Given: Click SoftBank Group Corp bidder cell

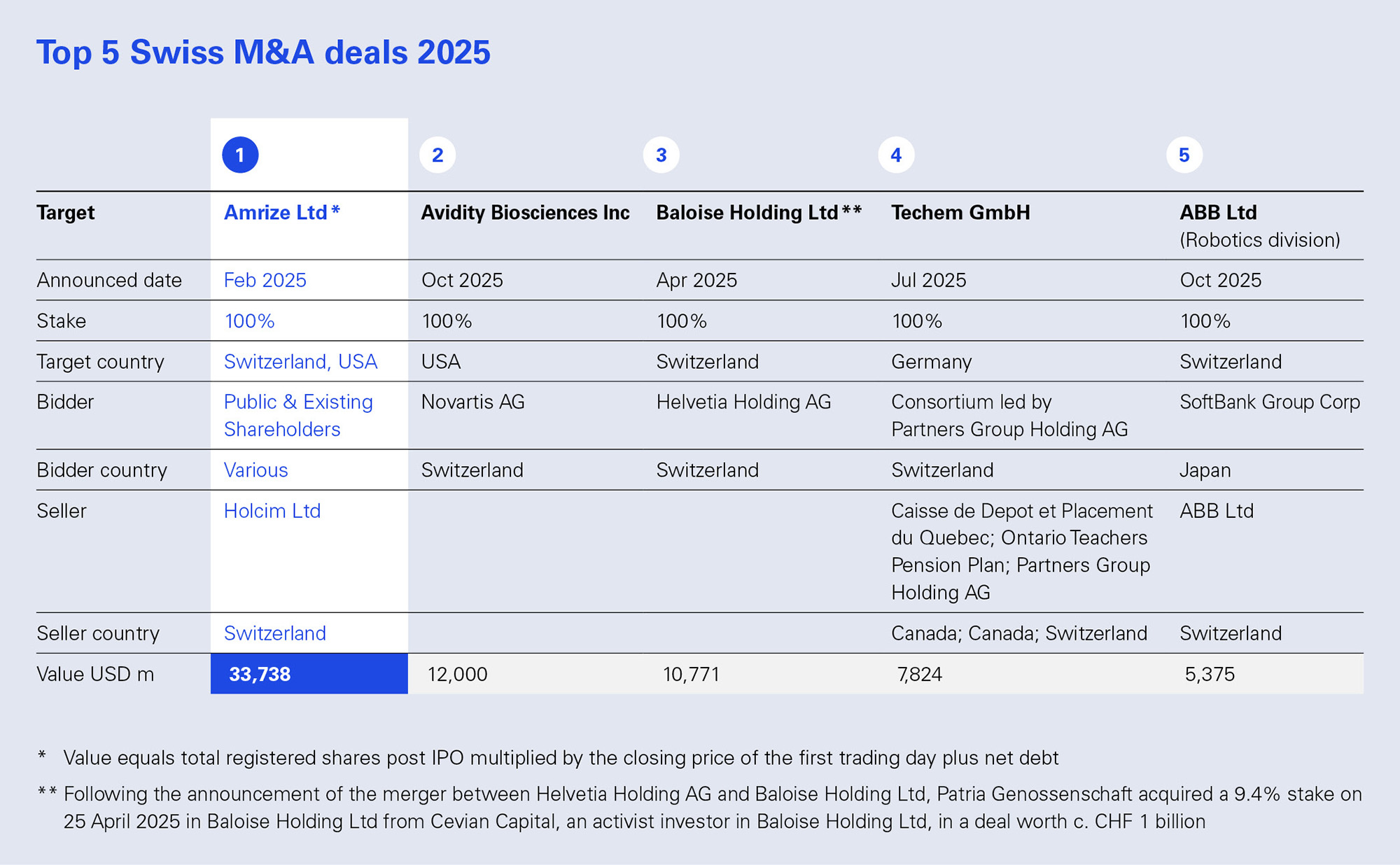Looking at the screenshot, I should tap(1269, 402).
